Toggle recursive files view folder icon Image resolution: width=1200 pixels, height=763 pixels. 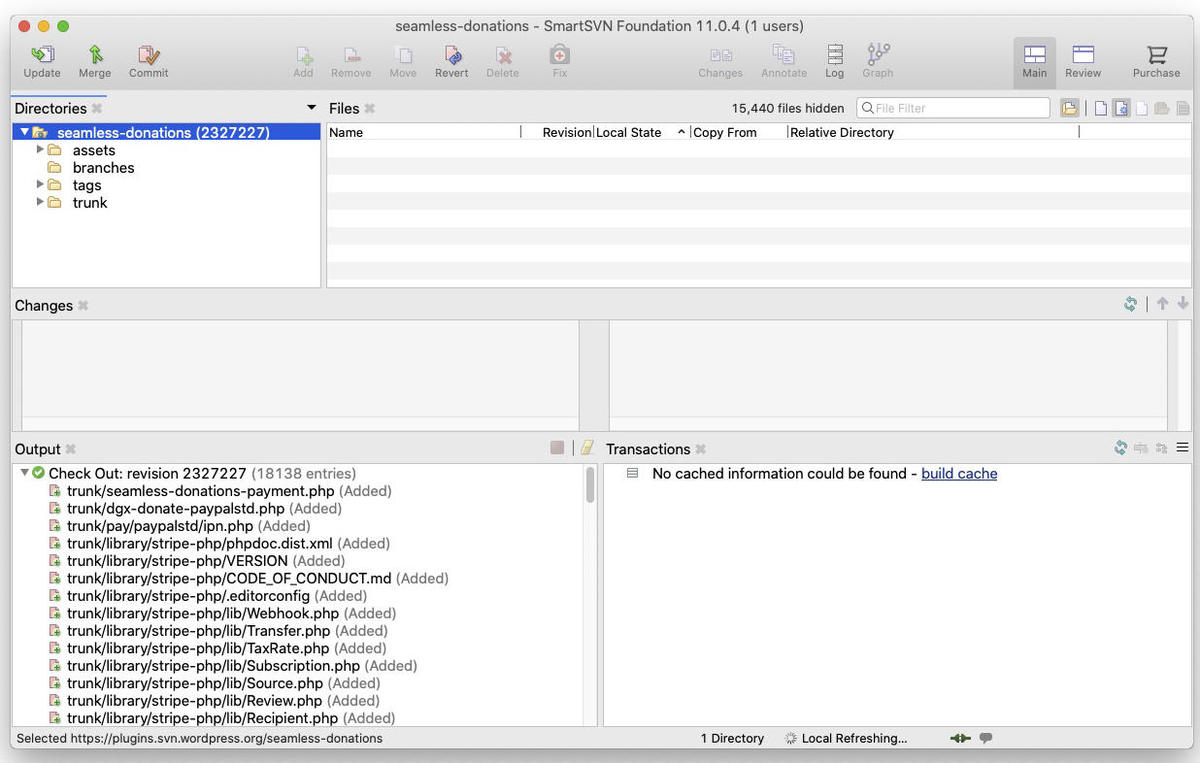click(1069, 108)
